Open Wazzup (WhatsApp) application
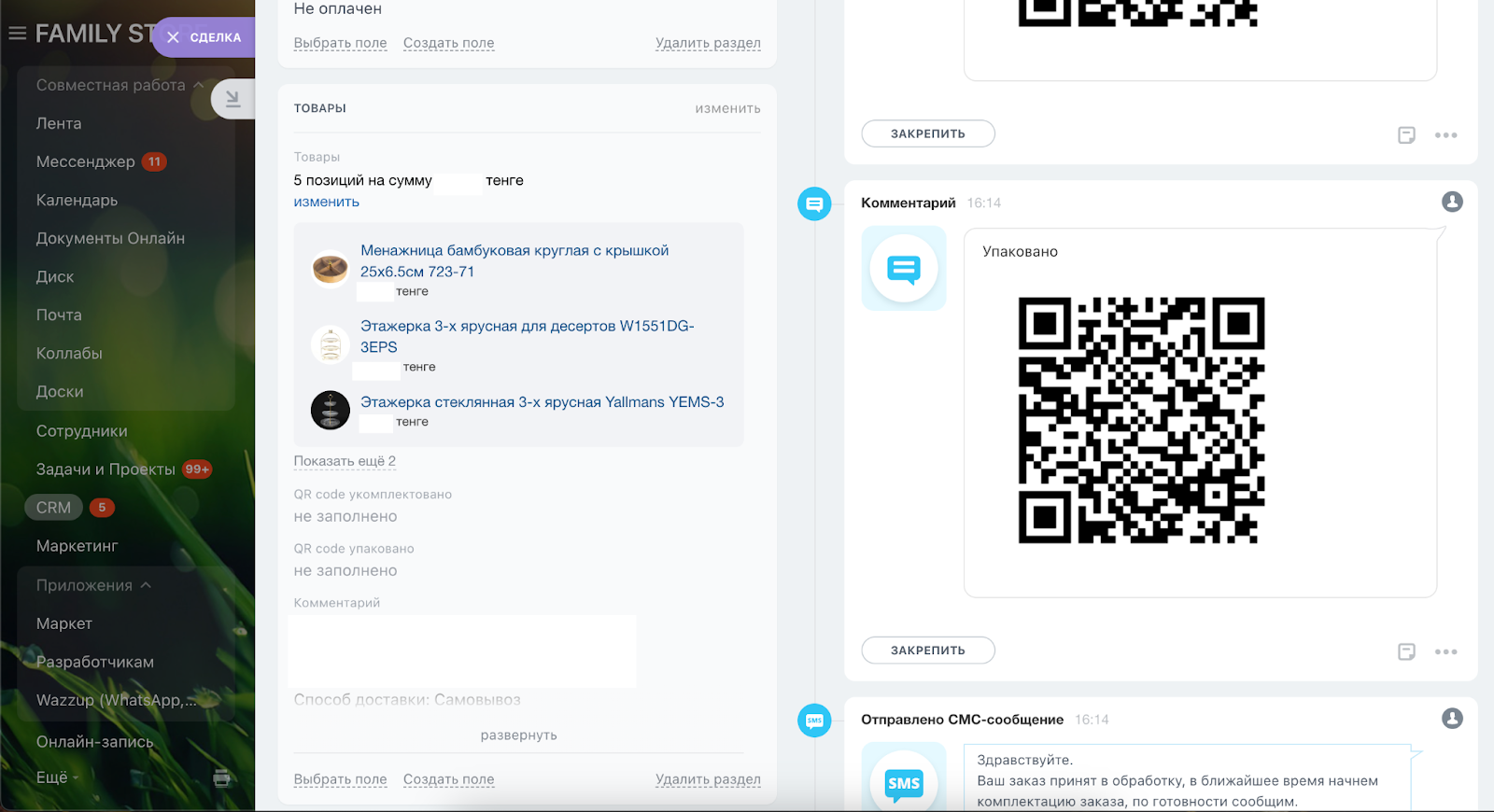1494x812 pixels. pyautogui.click(x=117, y=700)
